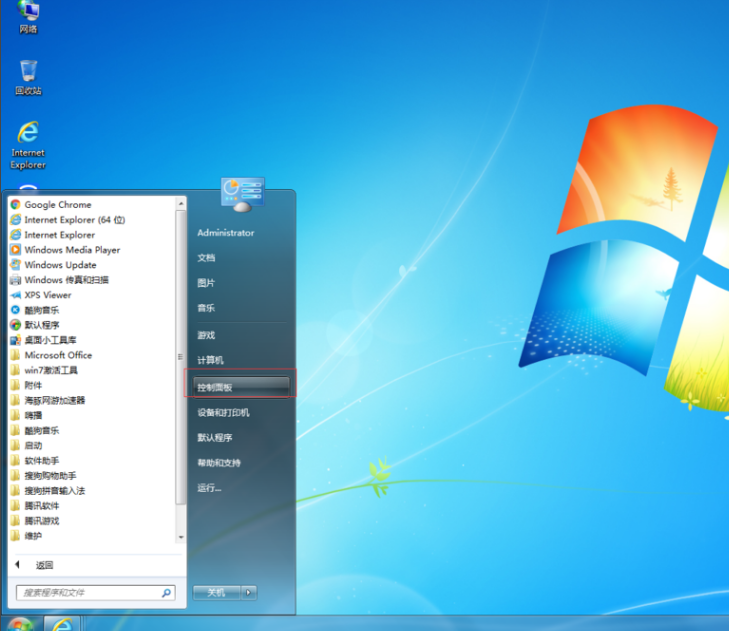Open 回收站 on the desktop
The image size is (729, 631).
point(28,76)
